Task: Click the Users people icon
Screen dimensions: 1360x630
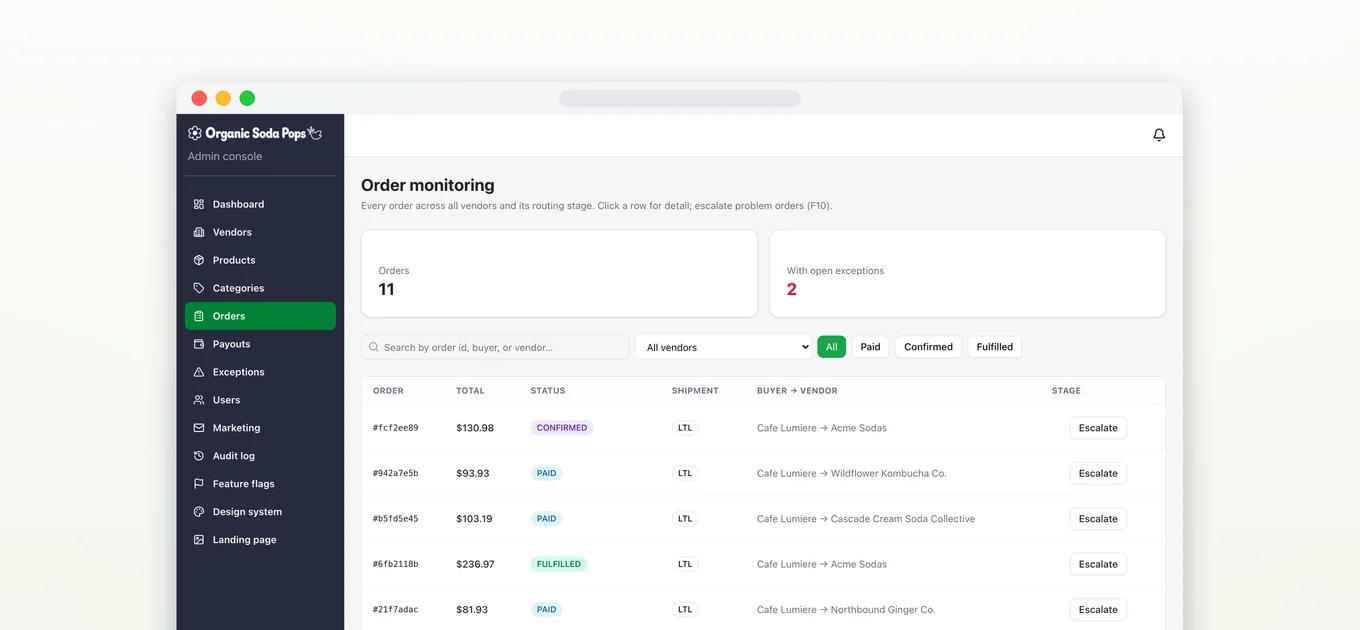Action: (199, 400)
